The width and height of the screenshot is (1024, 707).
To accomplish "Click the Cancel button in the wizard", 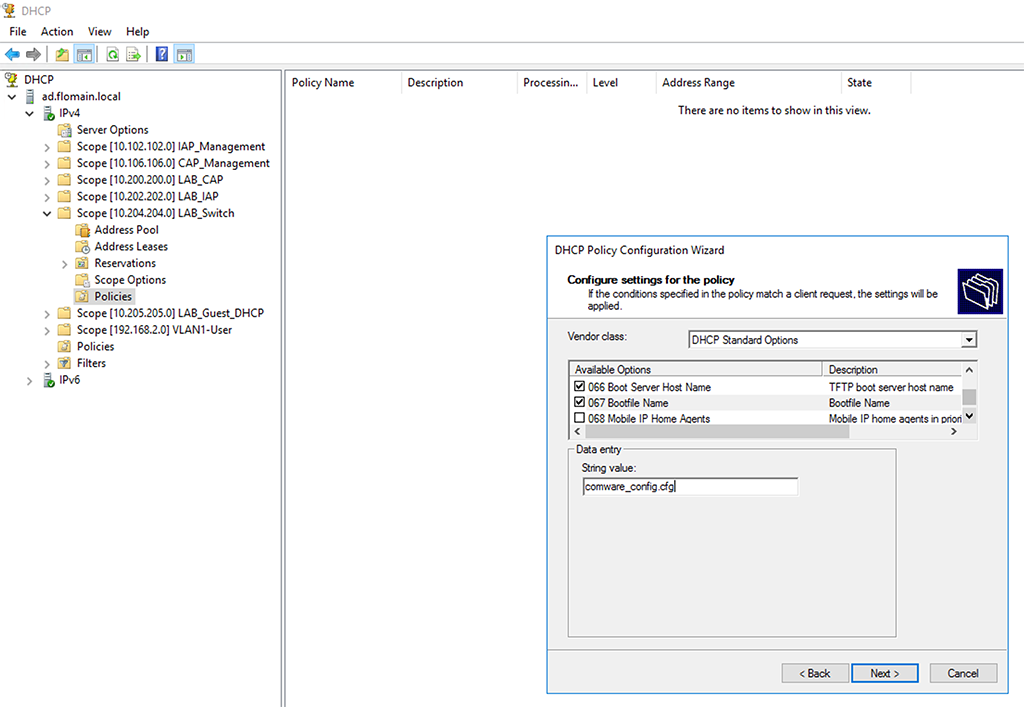I will click(x=962, y=673).
